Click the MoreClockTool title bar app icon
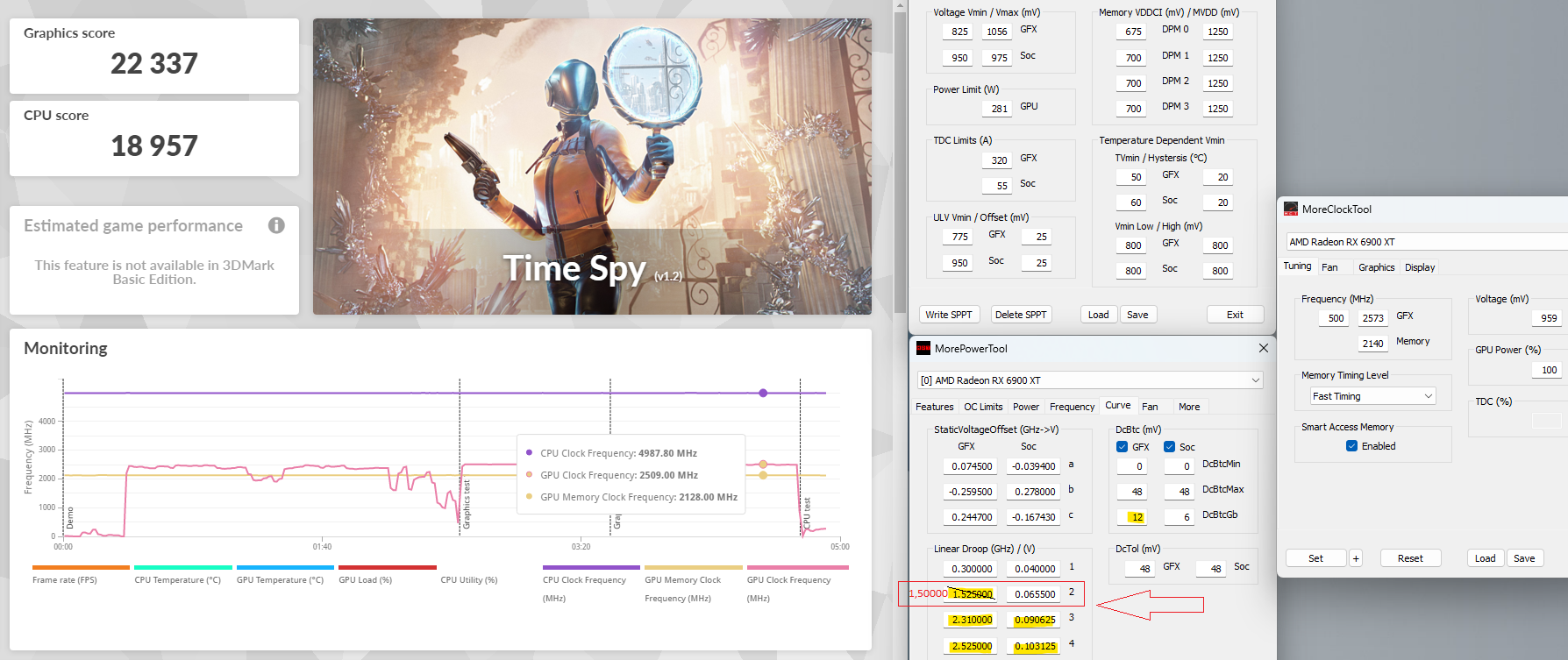Viewport: 1568px width, 660px height. point(1291,209)
